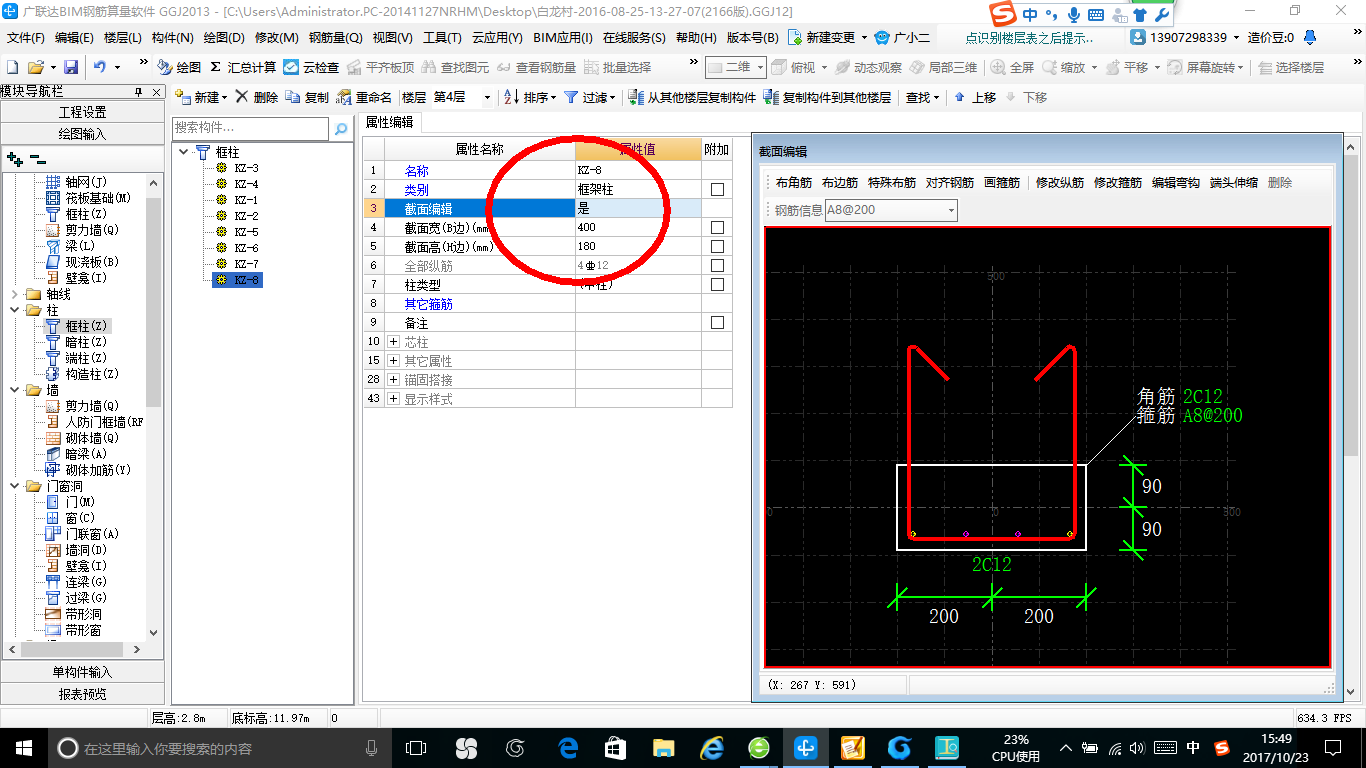Click the undo arrow icon
Viewport: 1366px width, 768px height.
[100, 67]
